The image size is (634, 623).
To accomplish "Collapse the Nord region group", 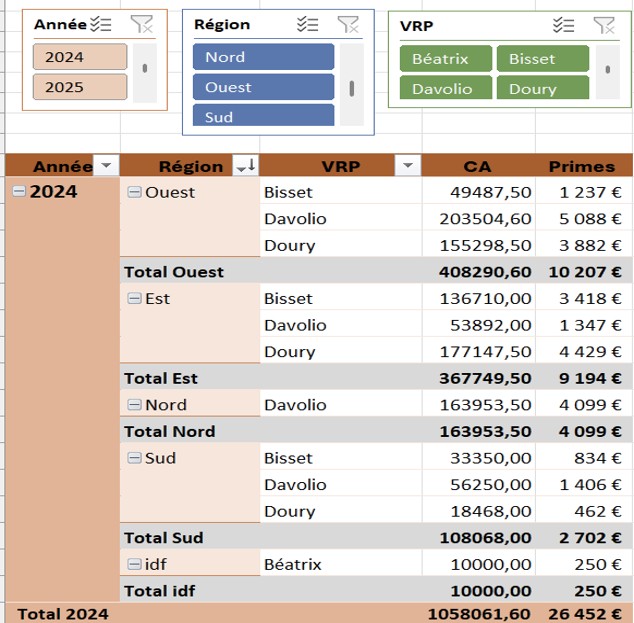I will pyautogui.click(x=134, y=405).
